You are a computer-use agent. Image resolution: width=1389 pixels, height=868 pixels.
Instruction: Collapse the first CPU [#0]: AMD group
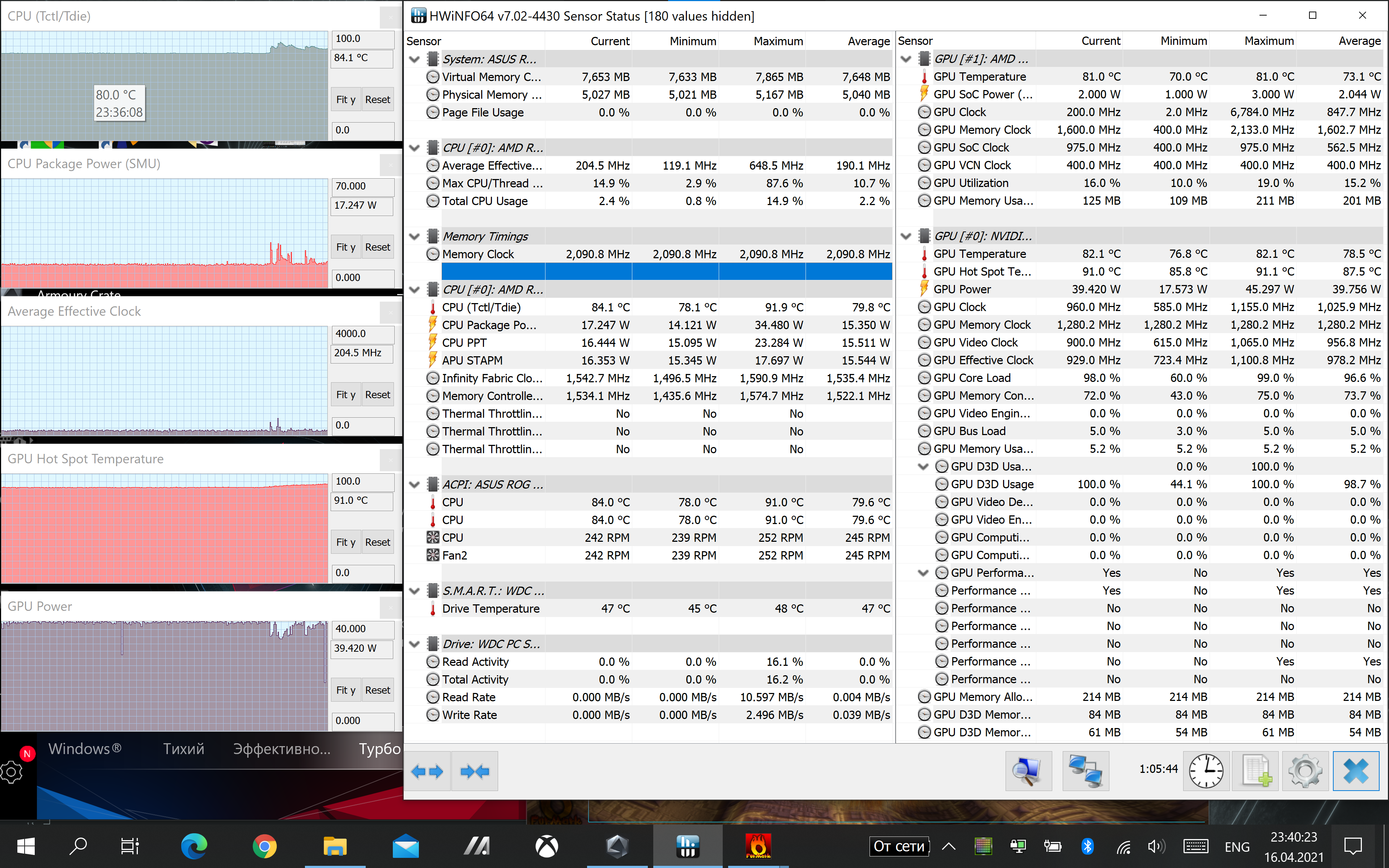coord(415,148)
